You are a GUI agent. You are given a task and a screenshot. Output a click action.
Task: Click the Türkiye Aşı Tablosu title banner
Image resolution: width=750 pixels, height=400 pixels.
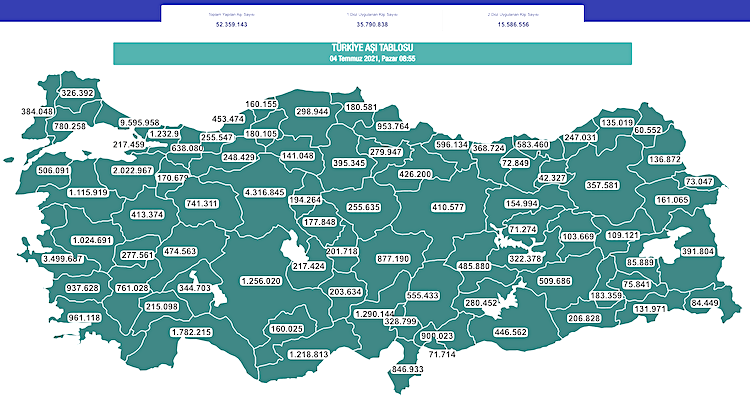pos(371,53)
